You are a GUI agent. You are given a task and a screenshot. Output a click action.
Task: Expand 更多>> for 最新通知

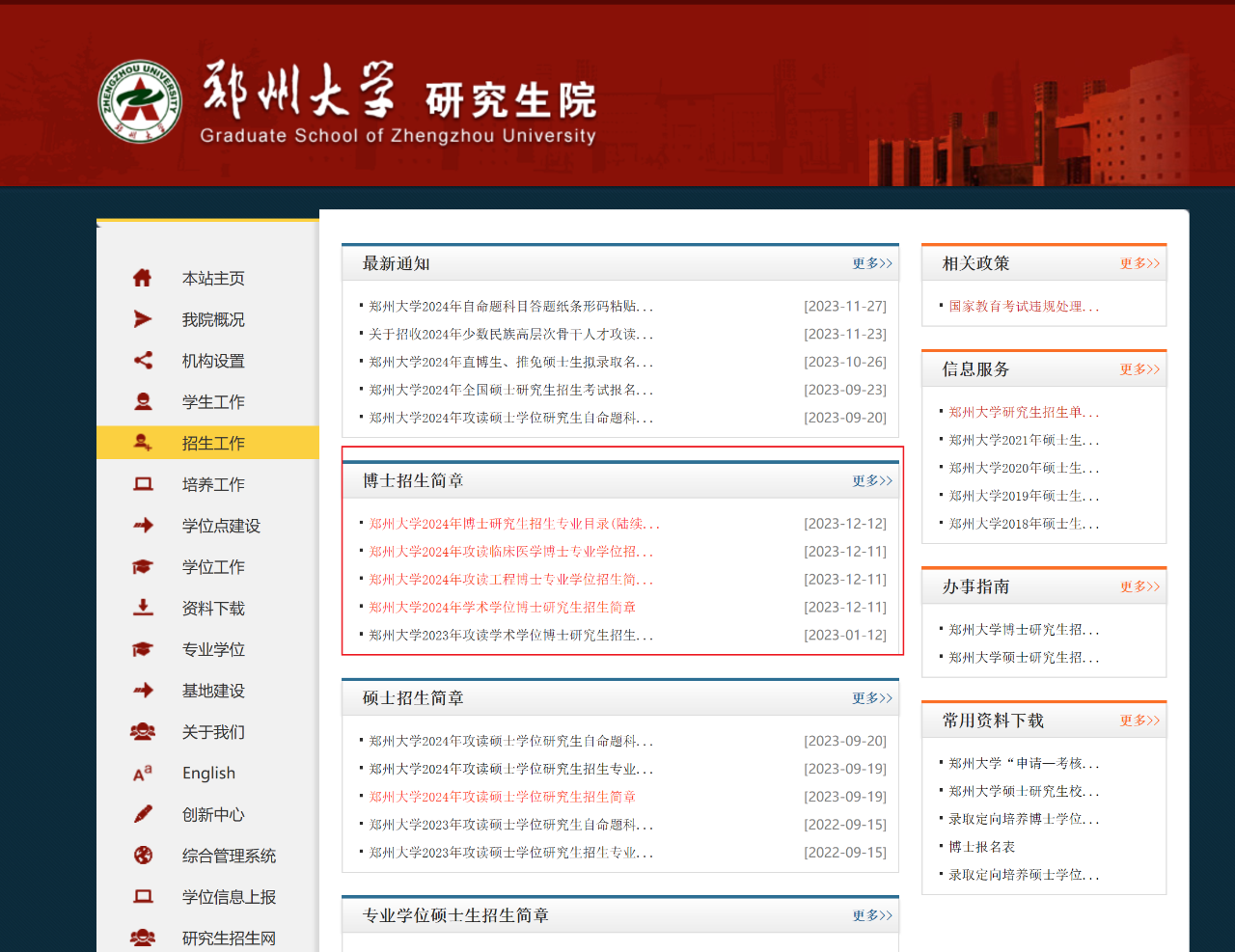[x=872, y=263]
